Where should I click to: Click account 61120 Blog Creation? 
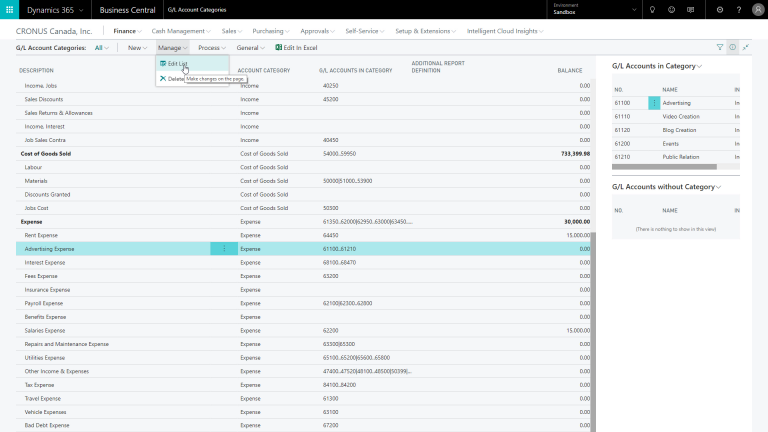676,130
